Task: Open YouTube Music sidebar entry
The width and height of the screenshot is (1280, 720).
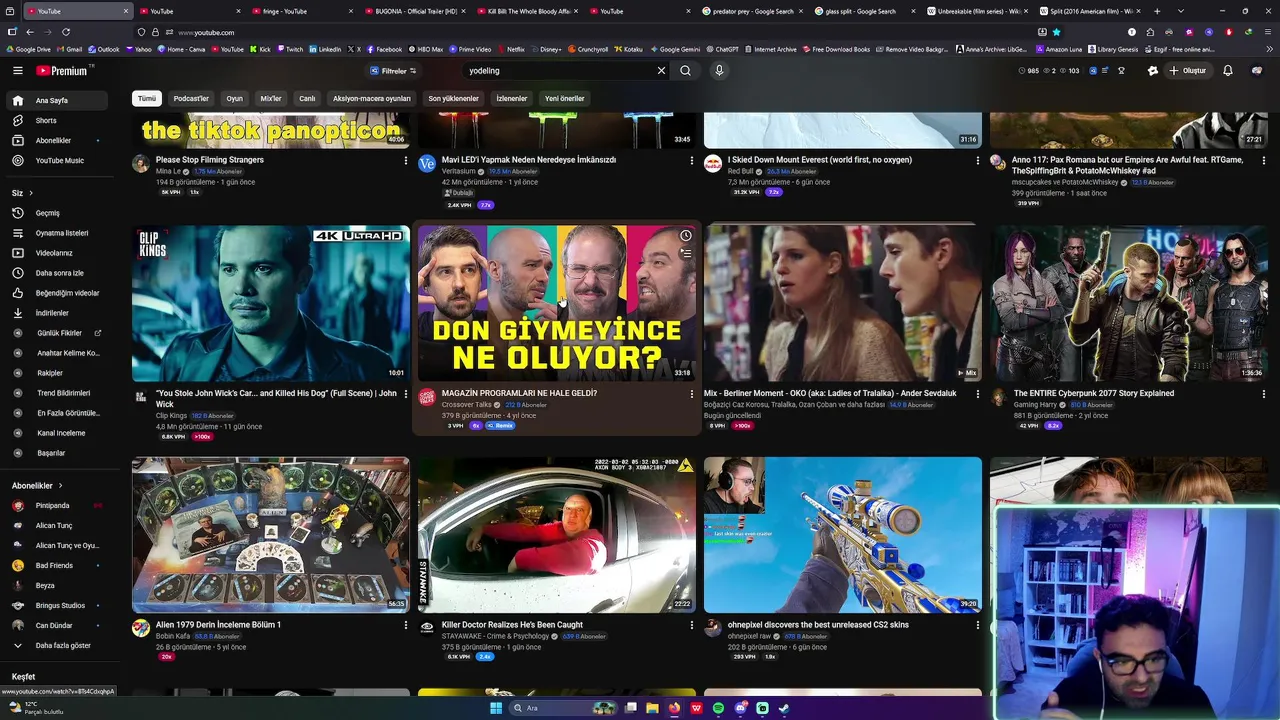Action: [x=58, y=160]
